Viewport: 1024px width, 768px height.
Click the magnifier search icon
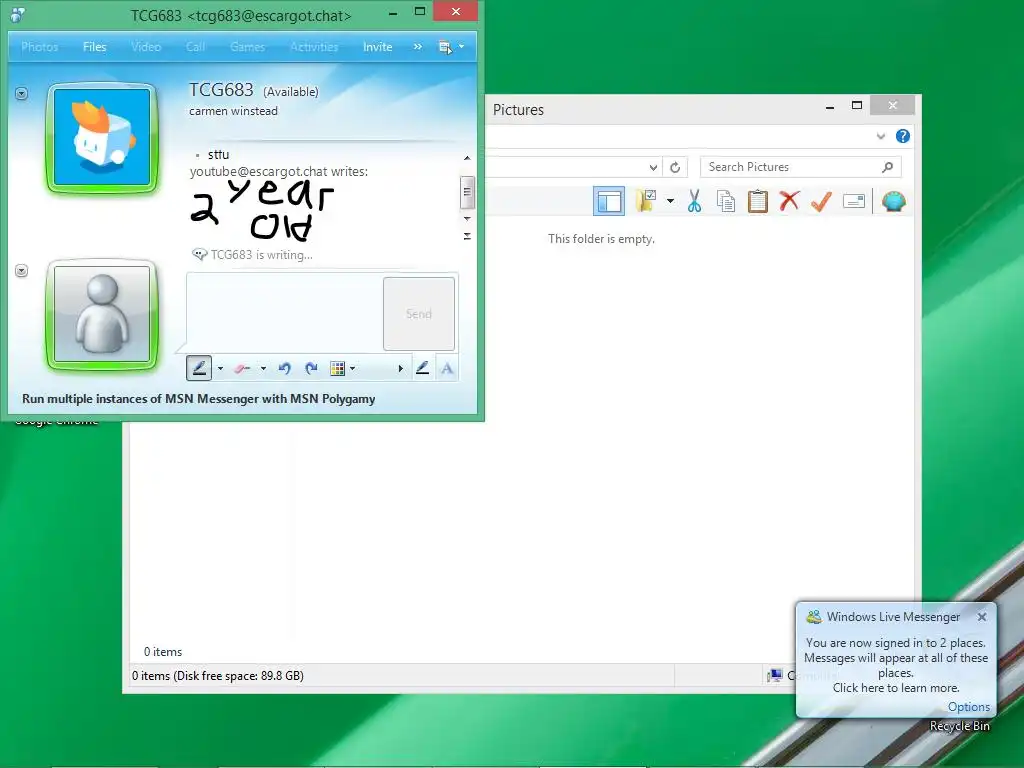(x=888, y=167)
